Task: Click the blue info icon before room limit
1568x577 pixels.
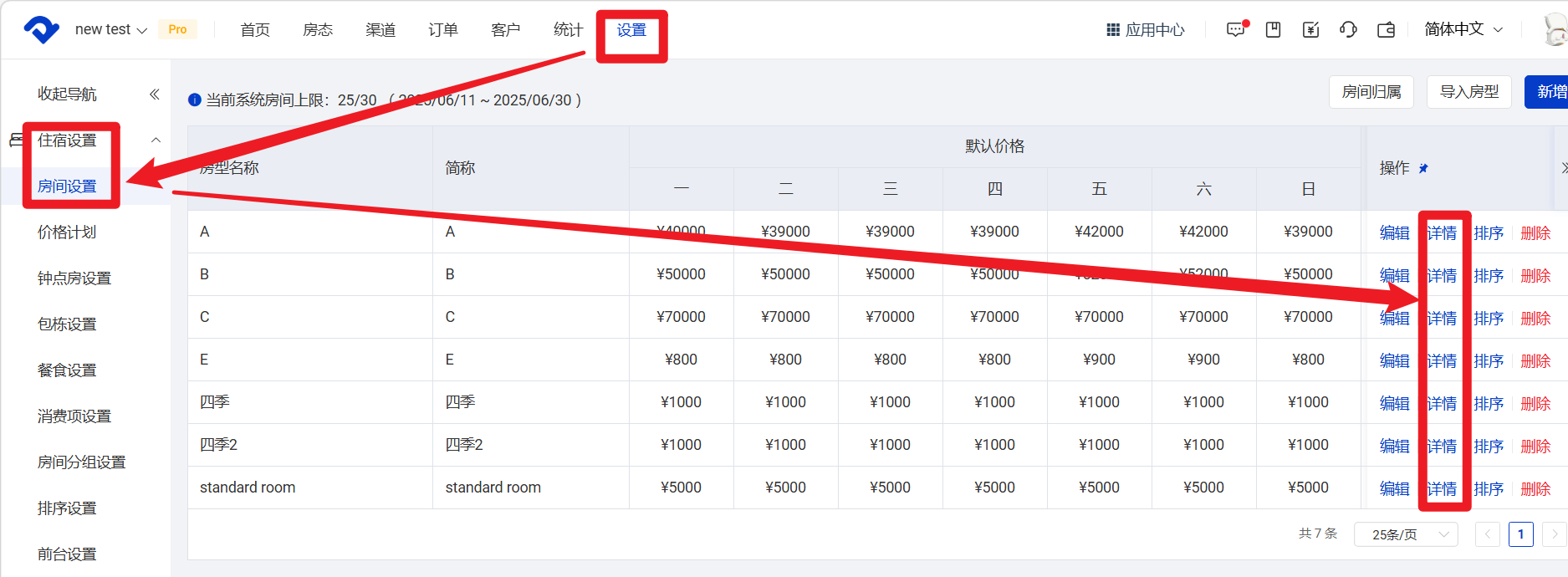Action: (195, 100)
